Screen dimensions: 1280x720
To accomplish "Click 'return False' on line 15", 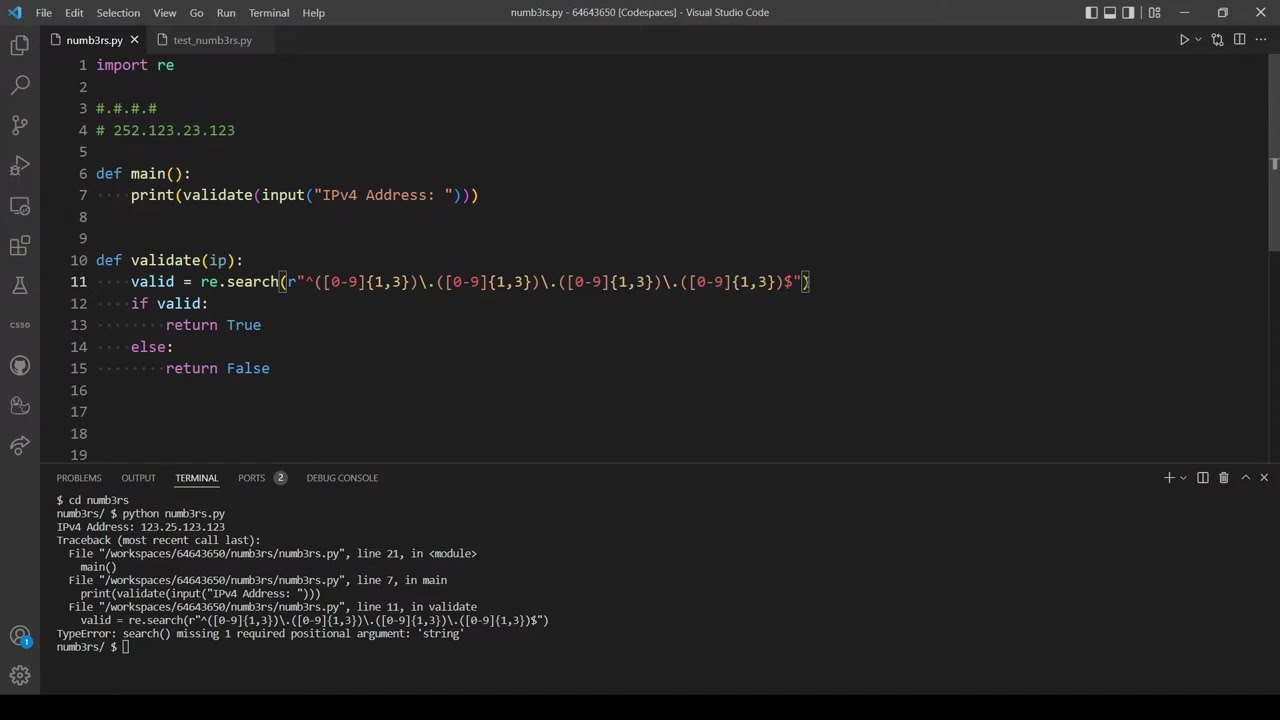I will (x=217, y=368).
